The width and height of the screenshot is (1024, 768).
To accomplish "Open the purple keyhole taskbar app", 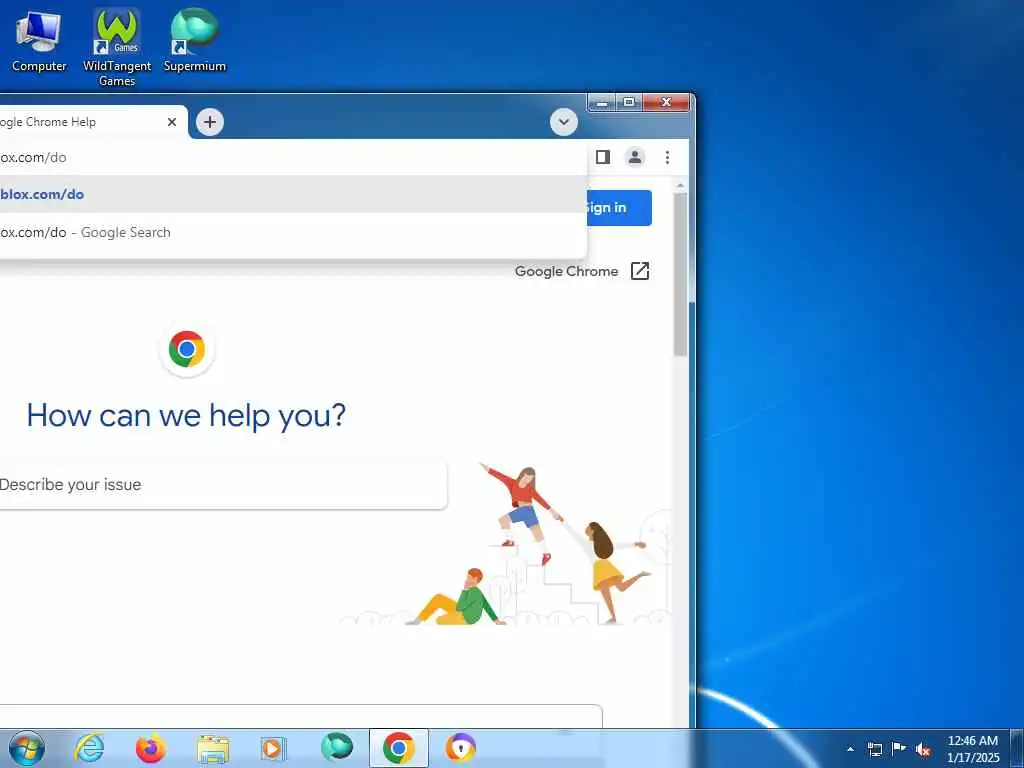I will click(x=460, y=748).
